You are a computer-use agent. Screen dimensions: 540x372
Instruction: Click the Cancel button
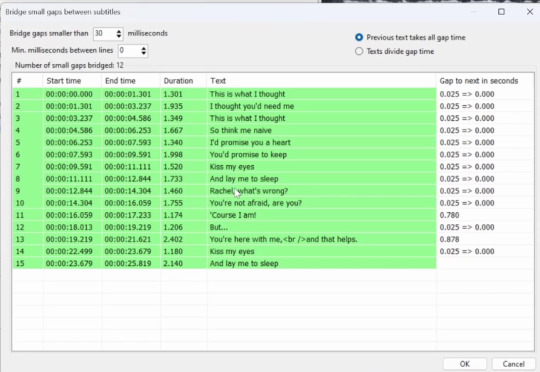pyautogui.click(x=513, y=364)
